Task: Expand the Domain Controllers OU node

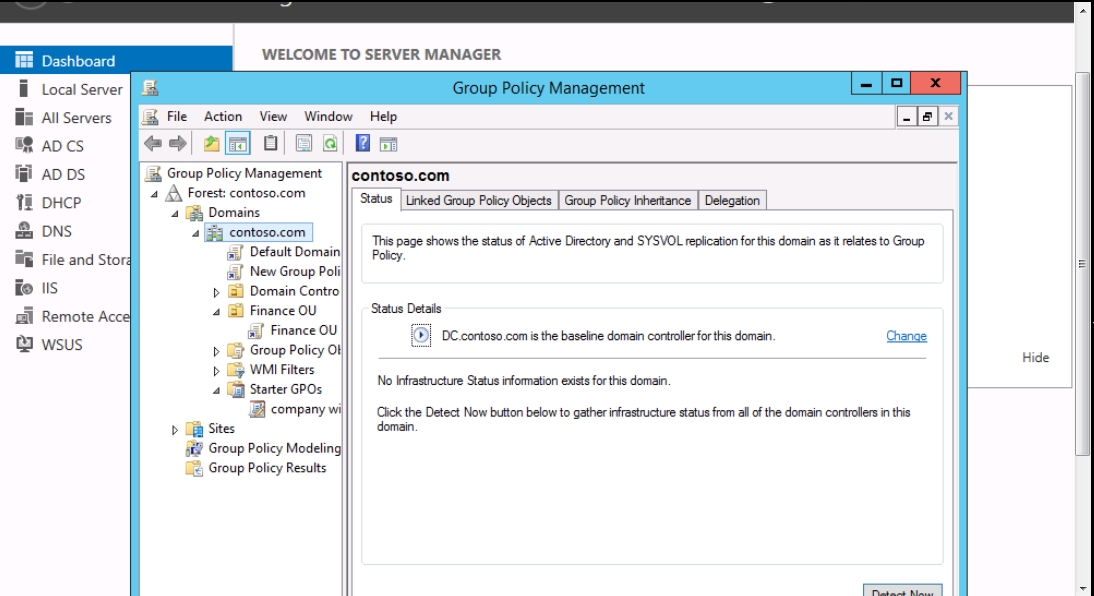Action: pos(216,292)
